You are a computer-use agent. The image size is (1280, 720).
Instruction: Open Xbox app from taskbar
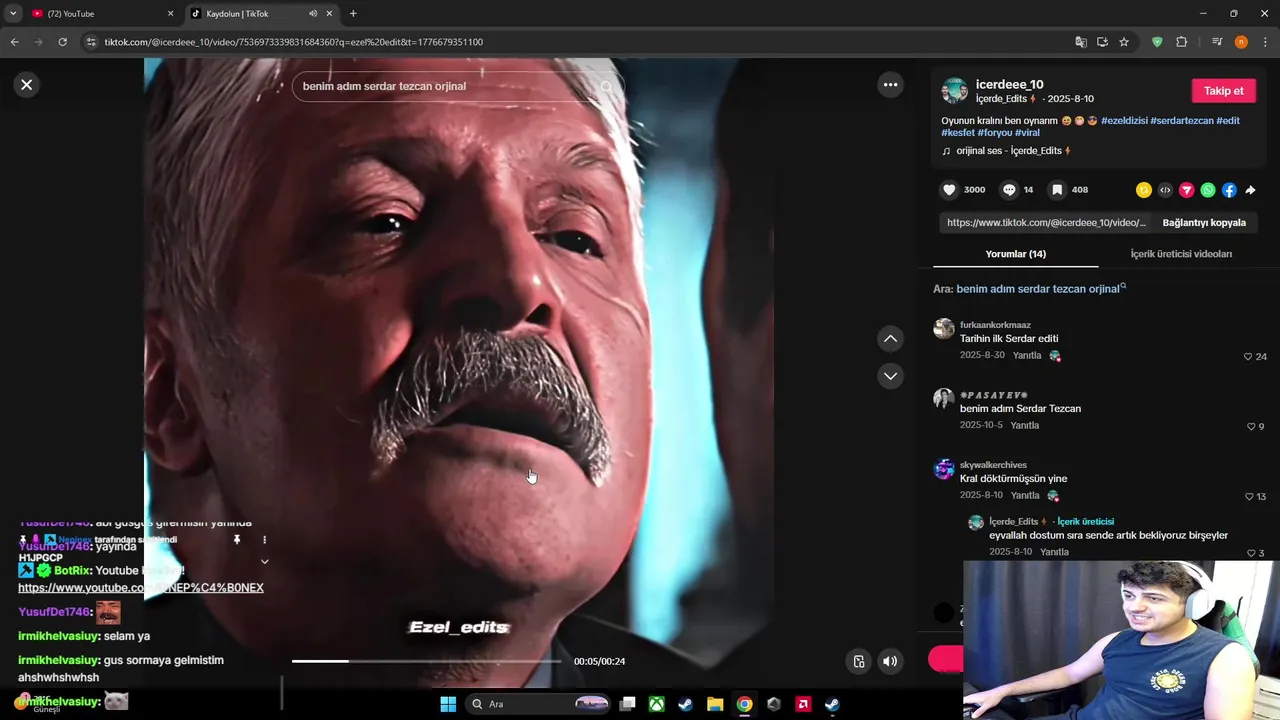tap(656, 704)
